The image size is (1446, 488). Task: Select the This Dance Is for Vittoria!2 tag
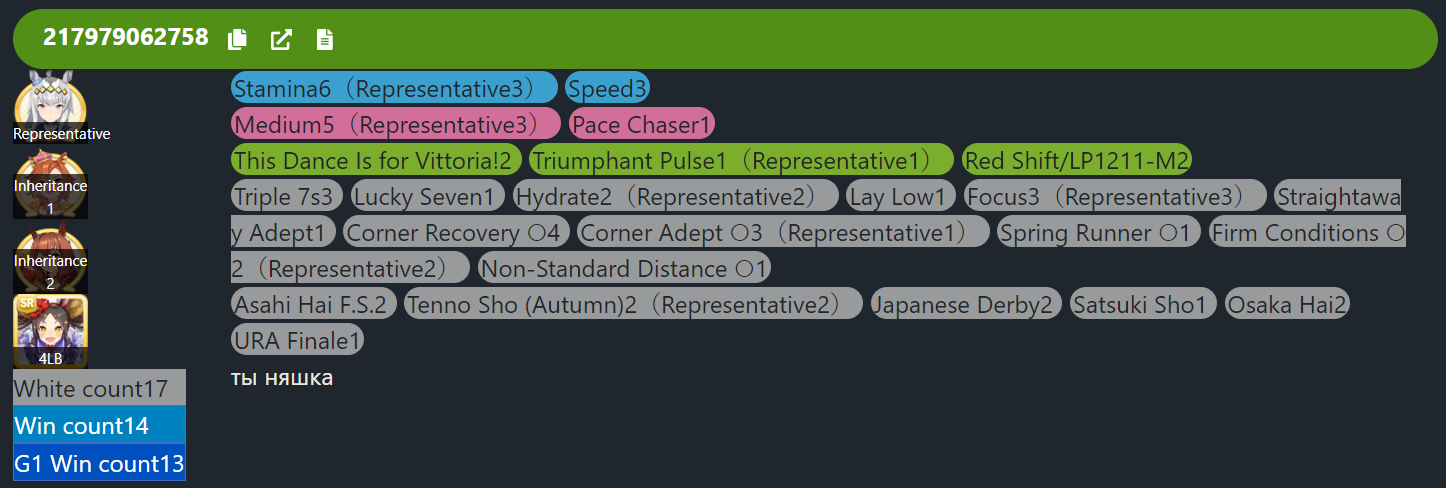[377, 161]
